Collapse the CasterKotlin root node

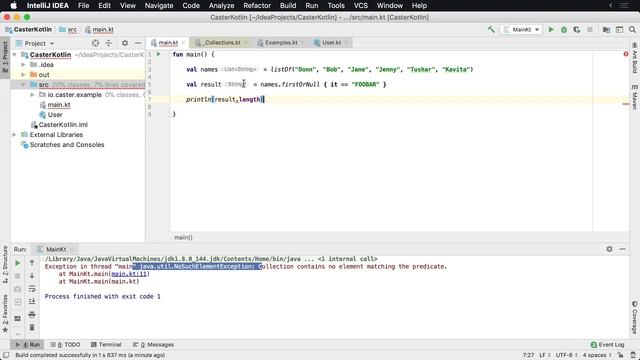point(15,55)
